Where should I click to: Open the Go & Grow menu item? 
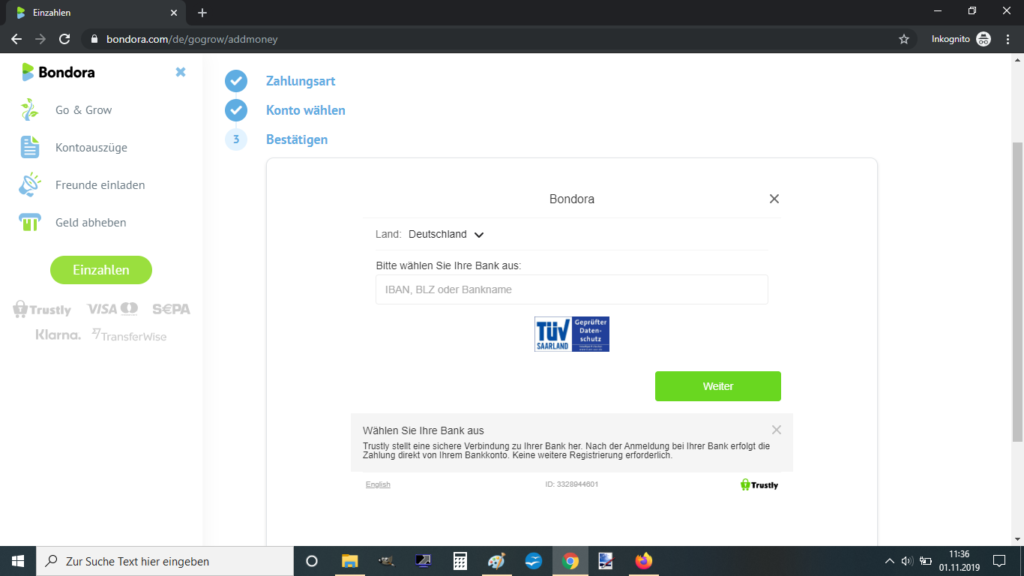pos(84,110)
